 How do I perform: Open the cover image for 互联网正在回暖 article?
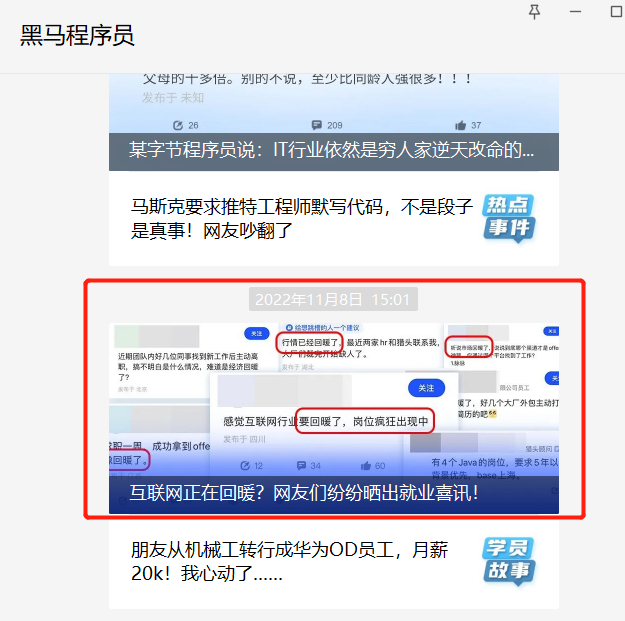point(334,418)
